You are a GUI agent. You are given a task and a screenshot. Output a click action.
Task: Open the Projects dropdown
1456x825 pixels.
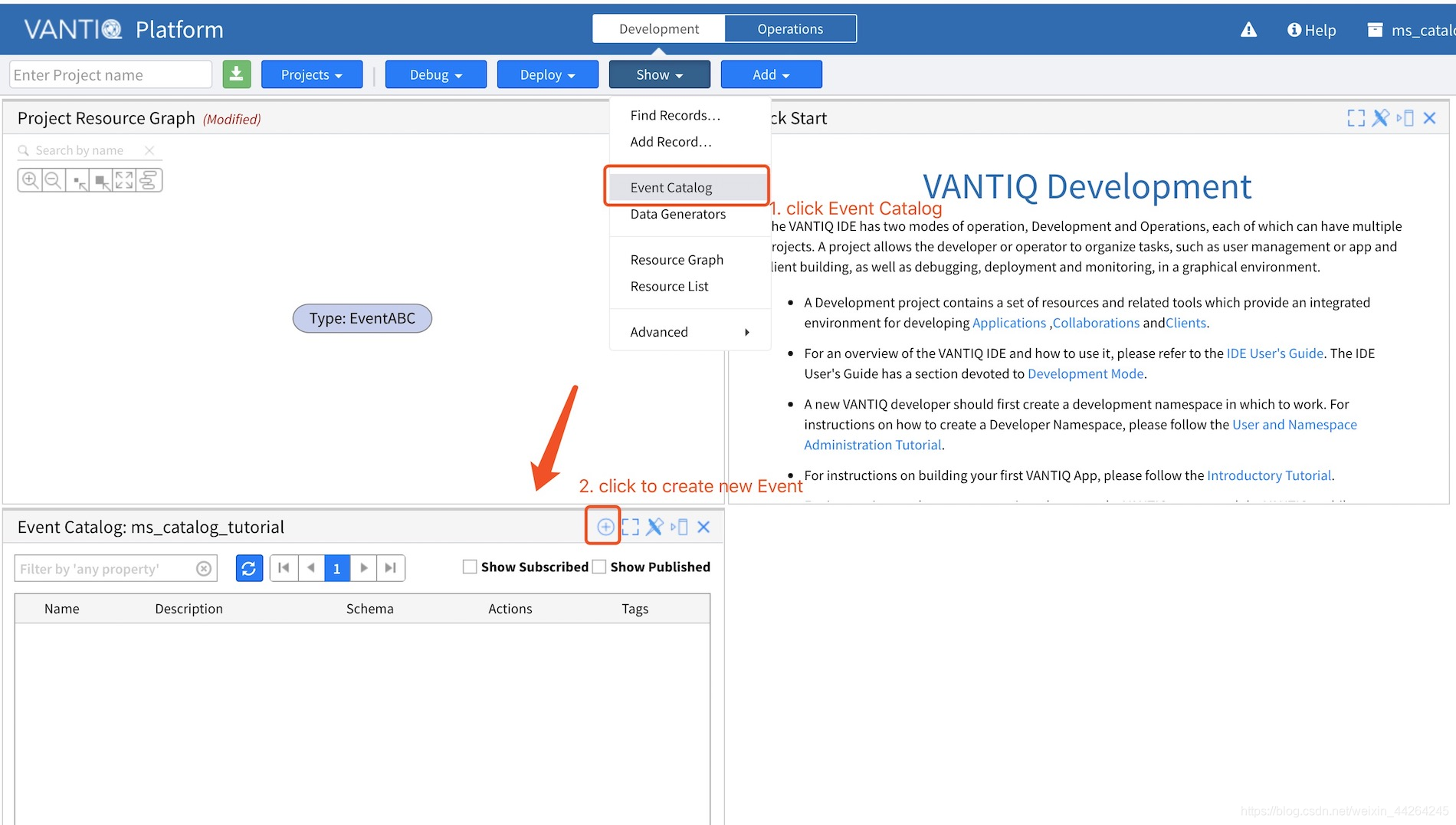[312, 74]
